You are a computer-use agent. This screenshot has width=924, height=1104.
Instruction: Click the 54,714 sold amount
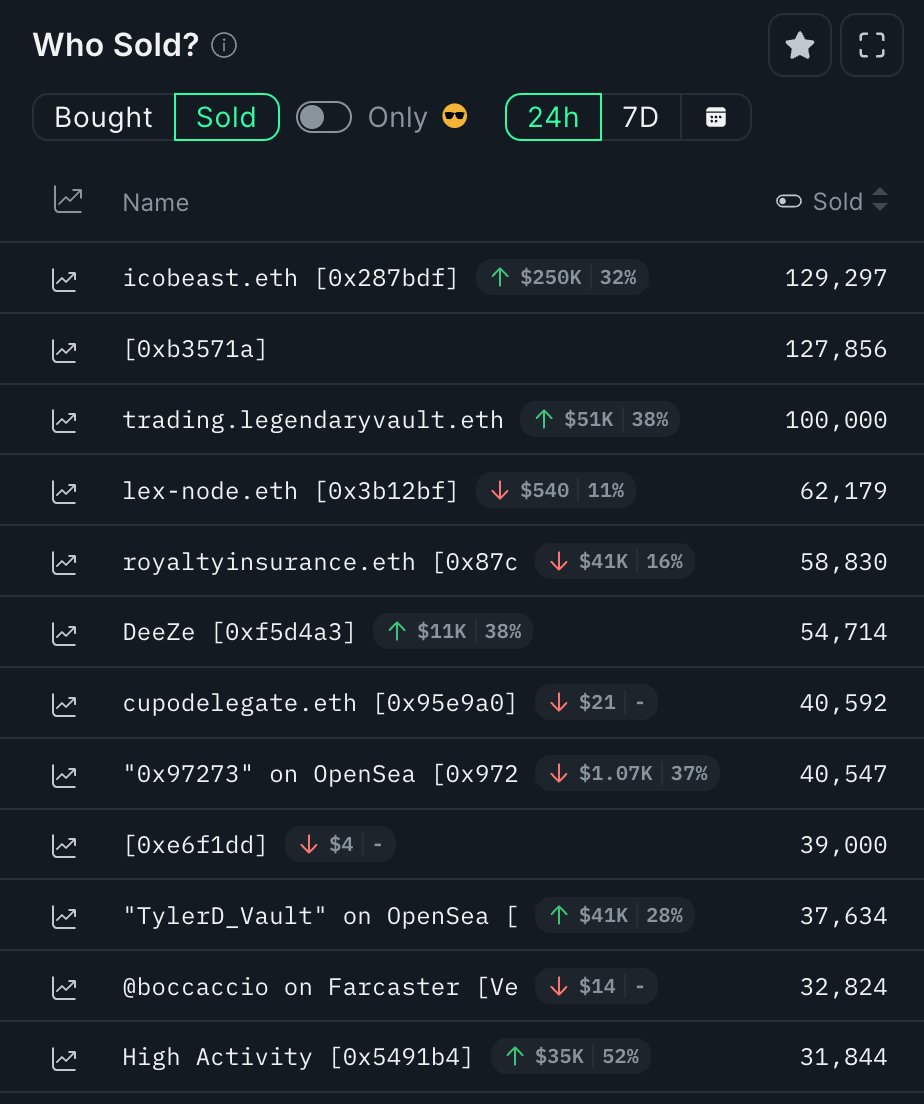(x=843, y=632)
